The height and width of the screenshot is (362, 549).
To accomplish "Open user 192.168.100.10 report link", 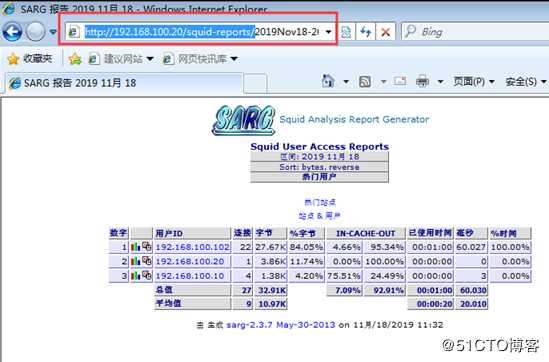I will 190,276.
